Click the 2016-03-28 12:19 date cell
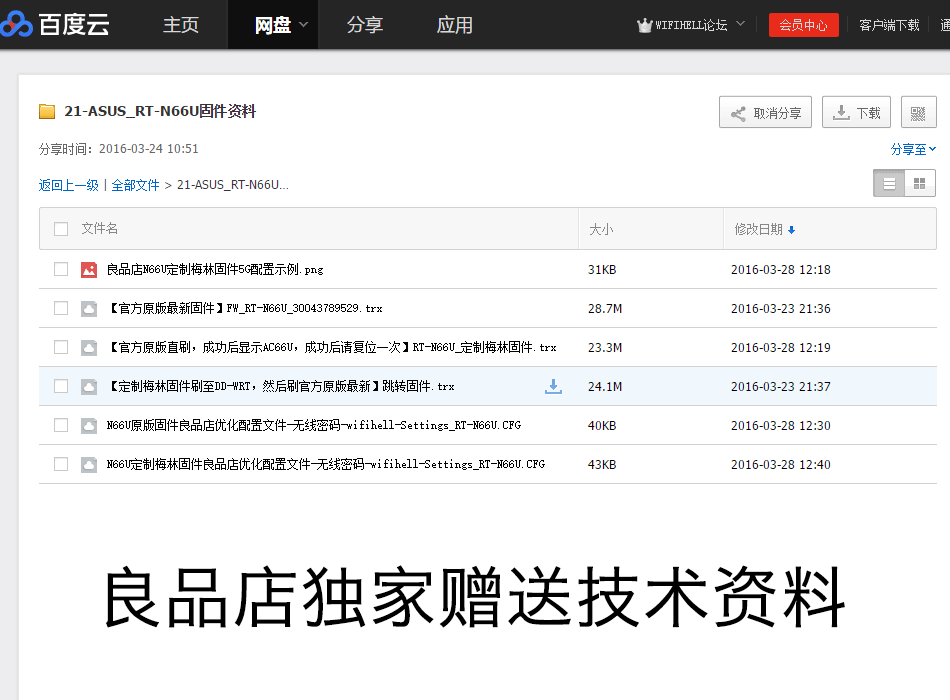950x700 pixels. click(780, 348)
